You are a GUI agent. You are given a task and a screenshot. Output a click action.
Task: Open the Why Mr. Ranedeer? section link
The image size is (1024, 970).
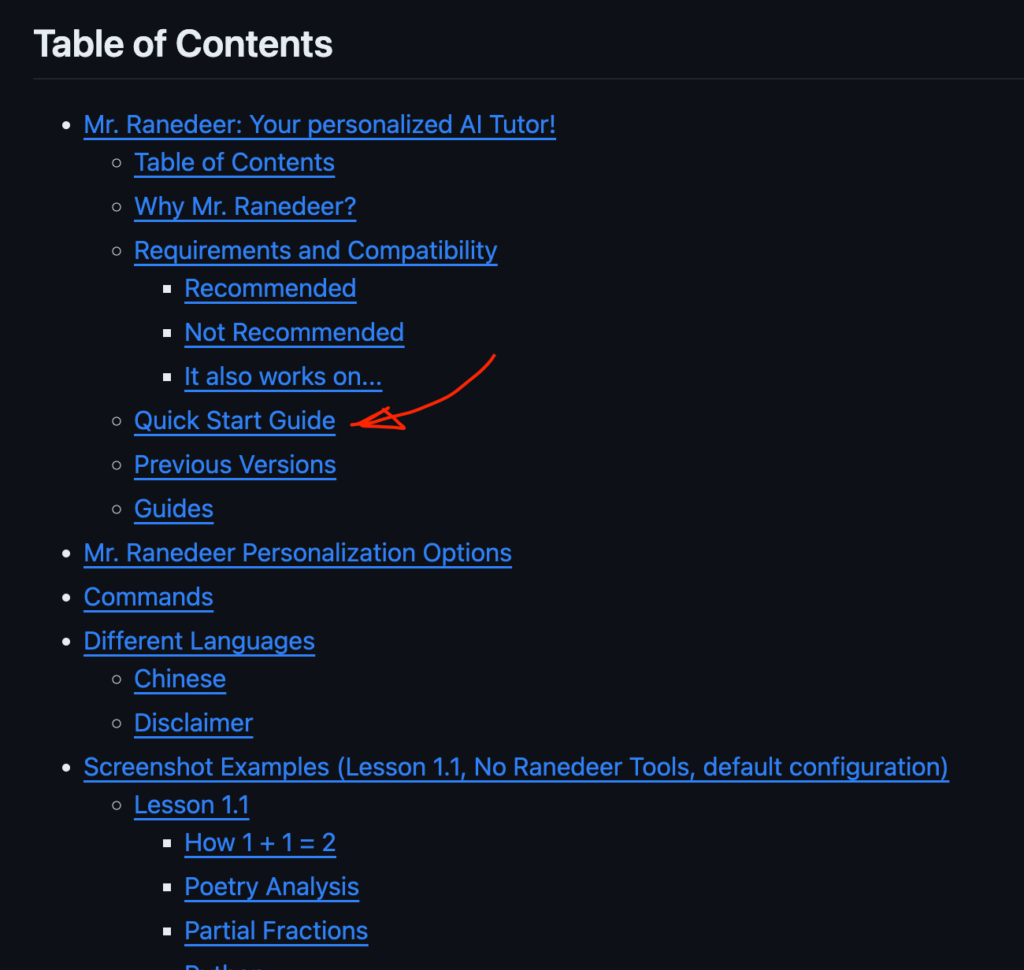pyautogui.click(x=245, y=206)
